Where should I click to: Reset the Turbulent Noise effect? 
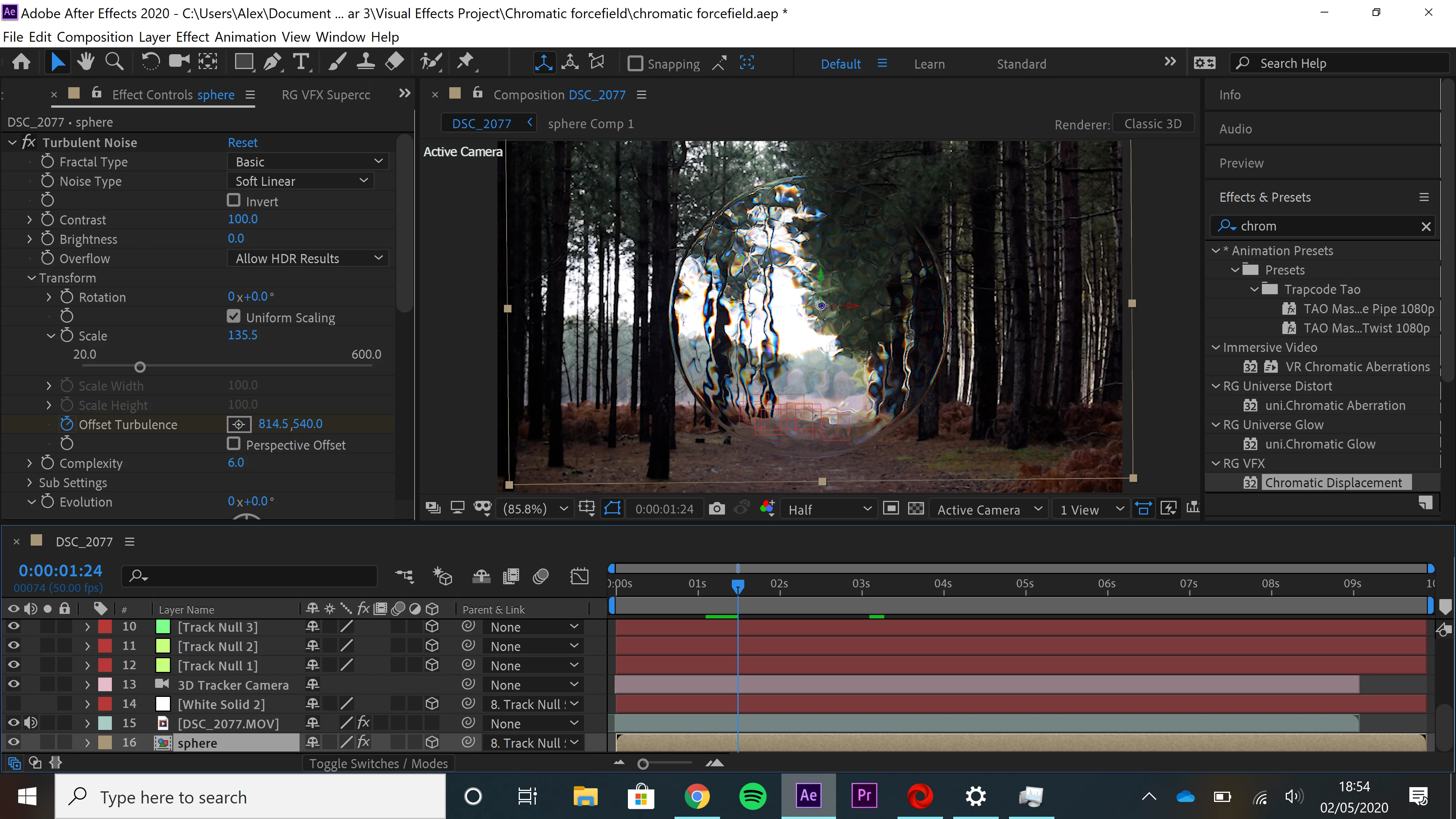243,143
